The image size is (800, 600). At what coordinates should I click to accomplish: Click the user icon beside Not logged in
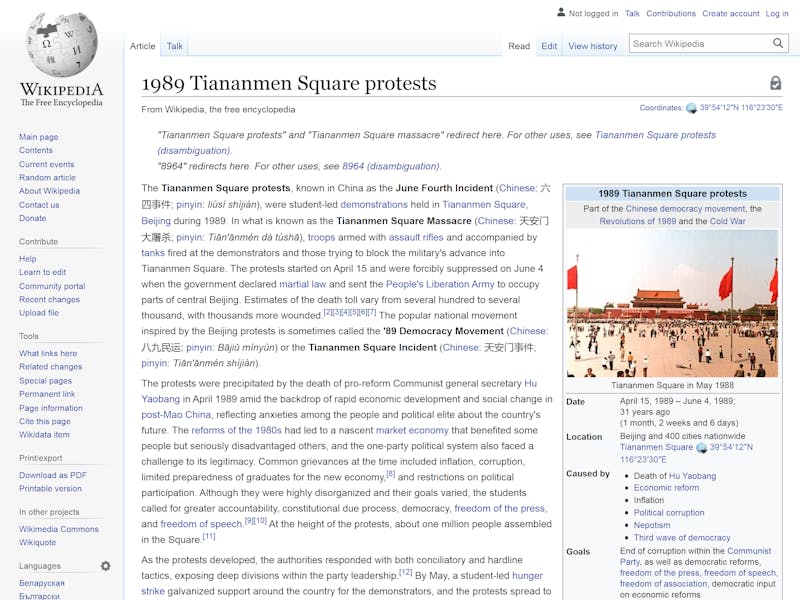pos(561,12)
